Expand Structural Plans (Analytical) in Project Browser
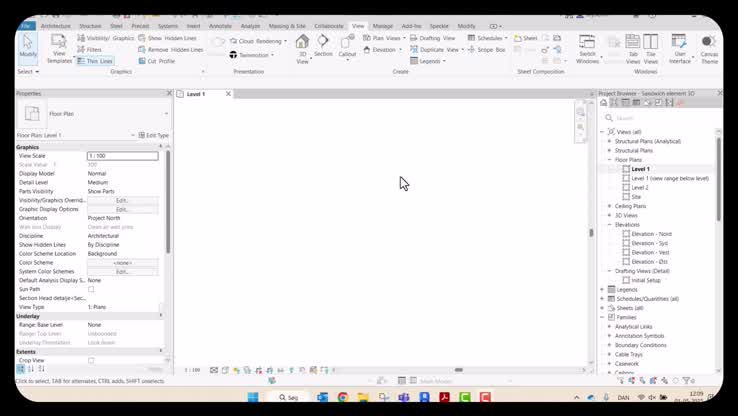This screenshot has width=738, height=416. pyautogui.click(x=610, y=141)
